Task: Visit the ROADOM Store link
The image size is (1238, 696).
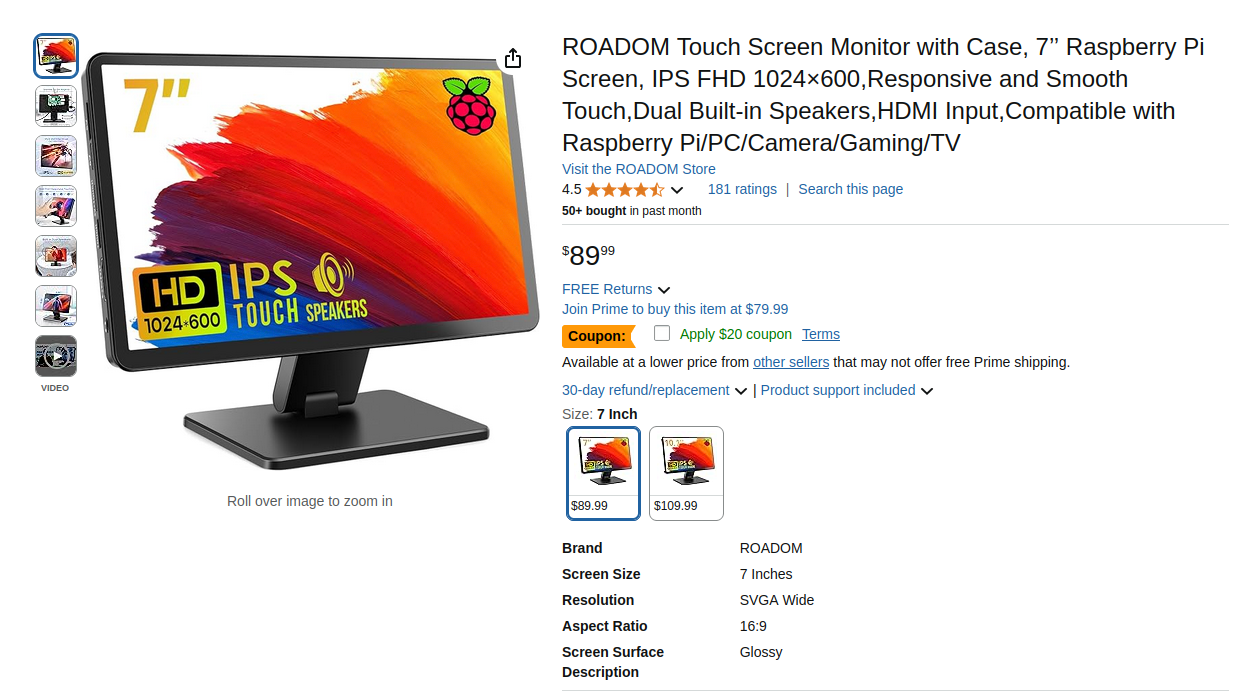Action: 639,169
